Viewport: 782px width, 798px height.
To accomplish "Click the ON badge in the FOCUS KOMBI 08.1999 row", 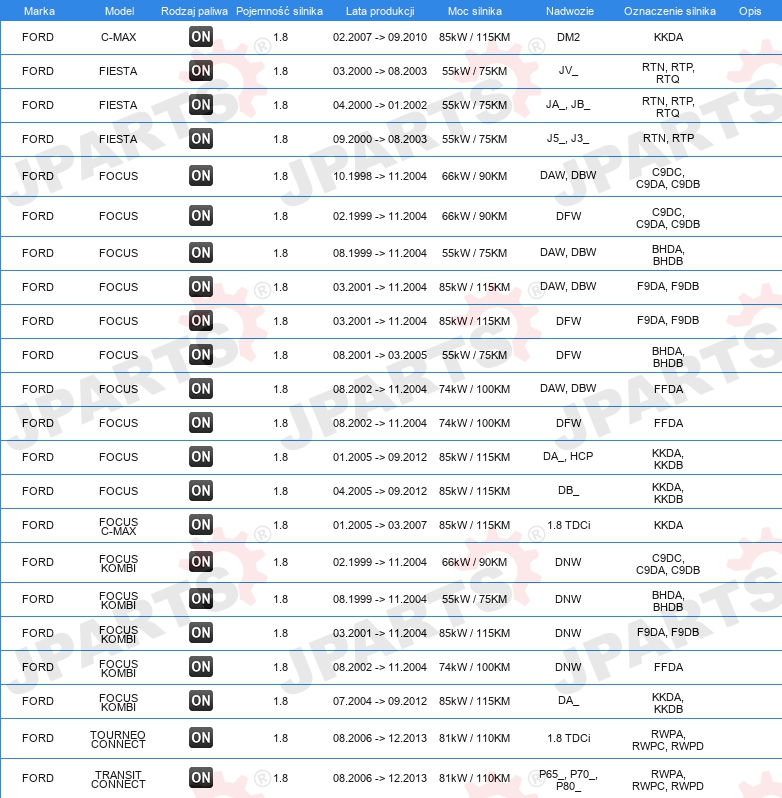I will [200, 599].
